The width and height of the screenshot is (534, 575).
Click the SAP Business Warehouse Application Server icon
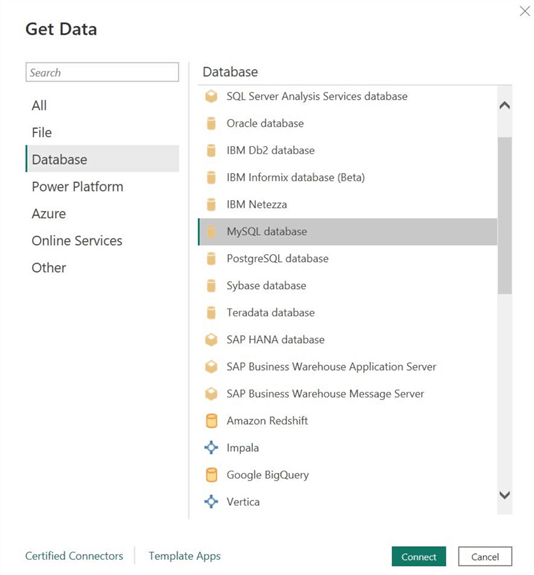click(211, 367)
